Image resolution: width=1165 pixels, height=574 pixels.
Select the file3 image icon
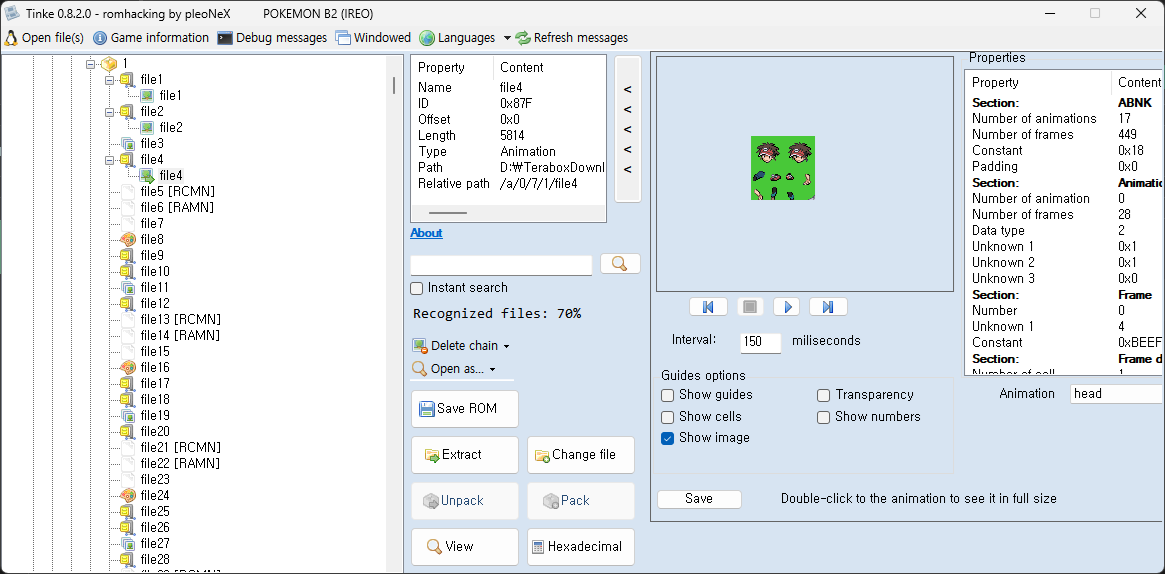127,143
